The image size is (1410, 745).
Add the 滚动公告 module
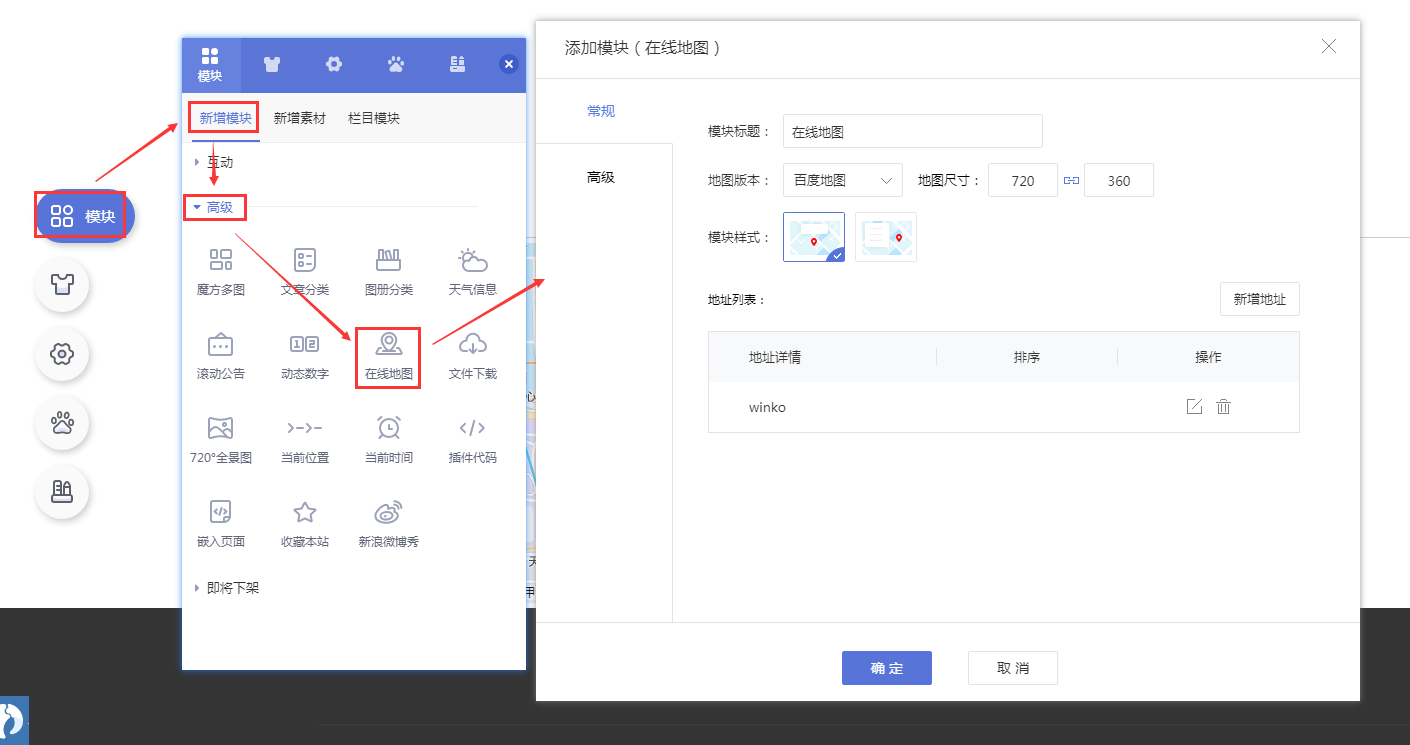tap(221, 357)
